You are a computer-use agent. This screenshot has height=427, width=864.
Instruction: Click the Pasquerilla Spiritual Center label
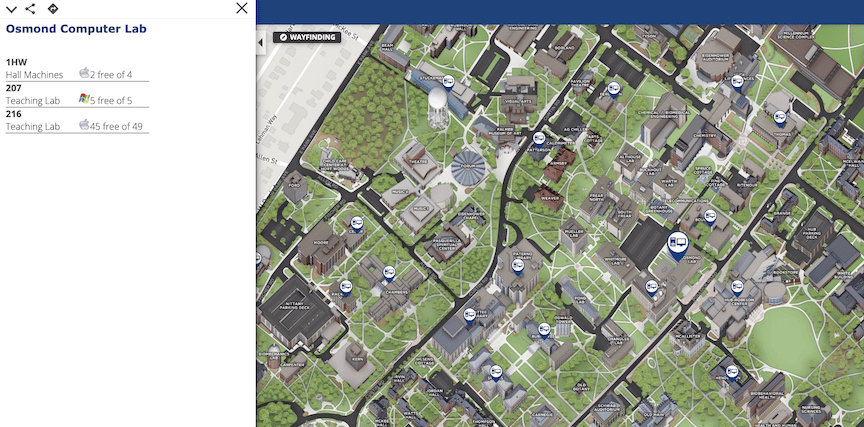(447, 243)
